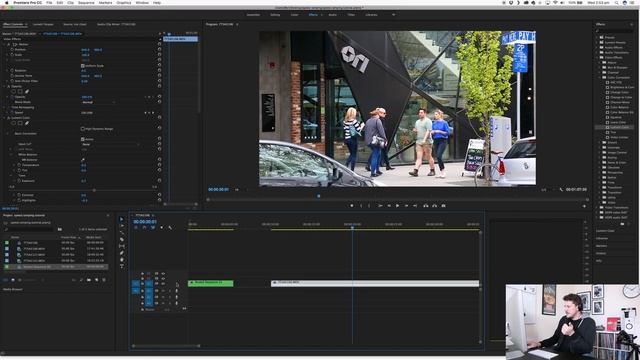Screen dimensions: 640x360
Task: Toggle Scale animation stopwatch
Action: (x=12, y=55)
